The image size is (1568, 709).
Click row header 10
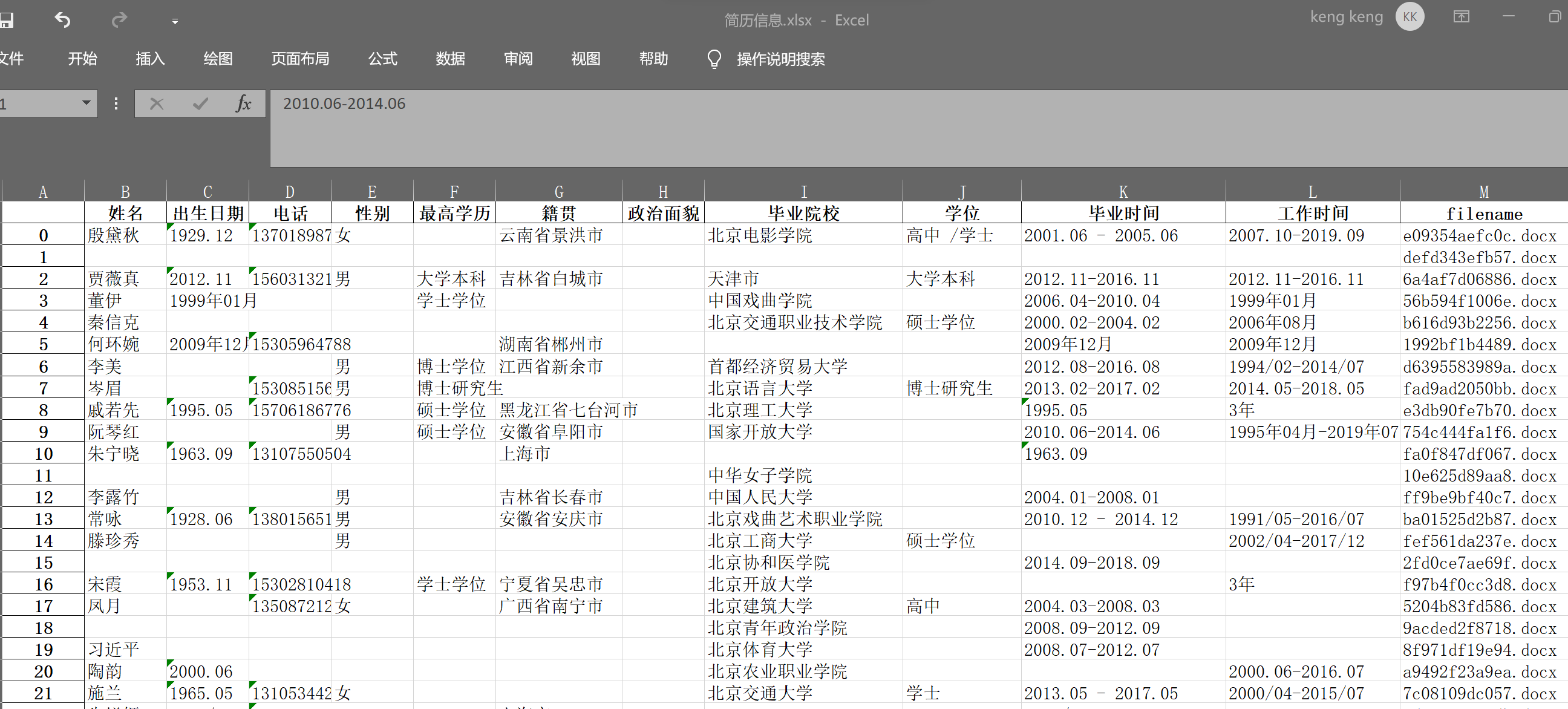point(42,453)
